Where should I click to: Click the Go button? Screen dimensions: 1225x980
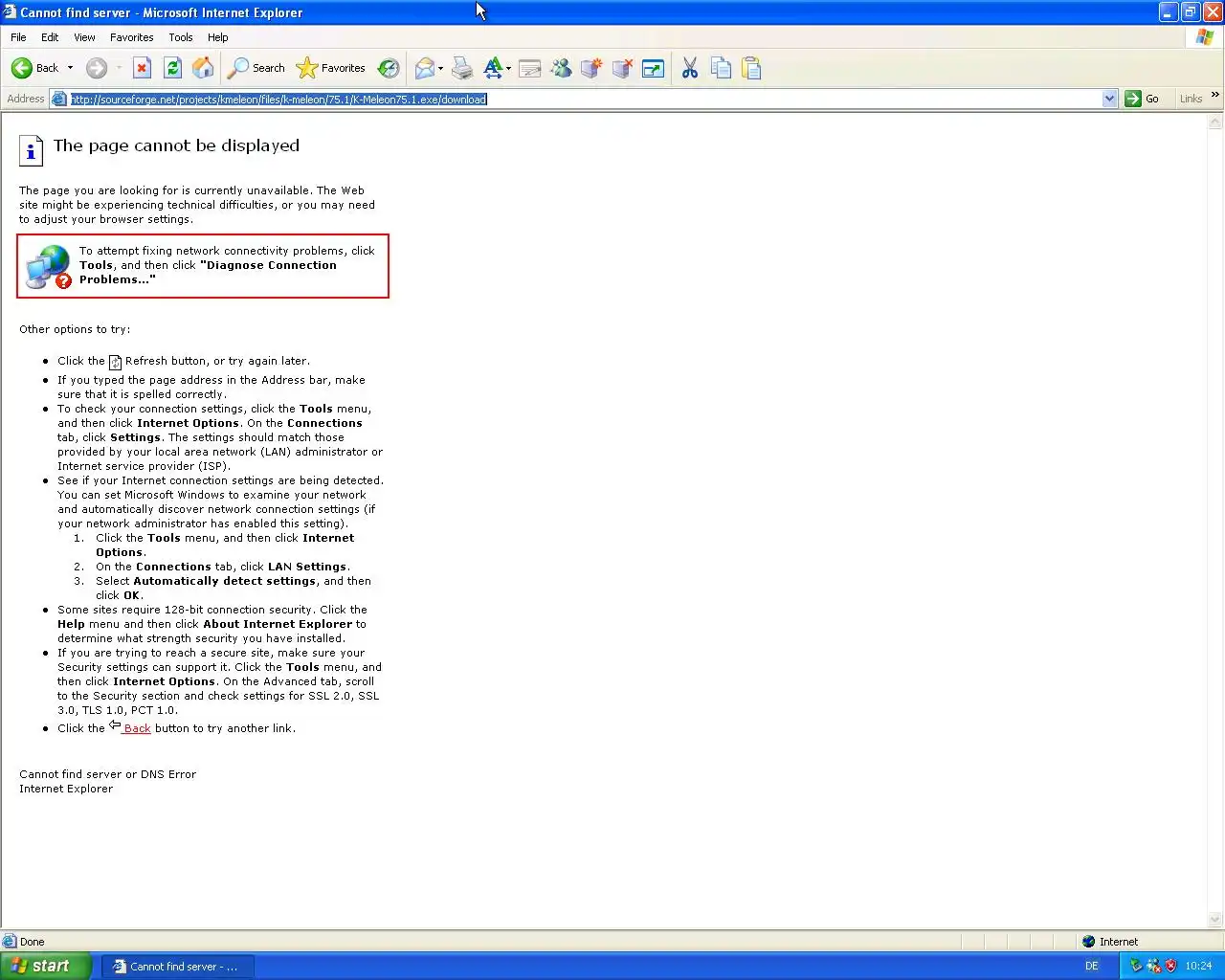pos(1143,99)
